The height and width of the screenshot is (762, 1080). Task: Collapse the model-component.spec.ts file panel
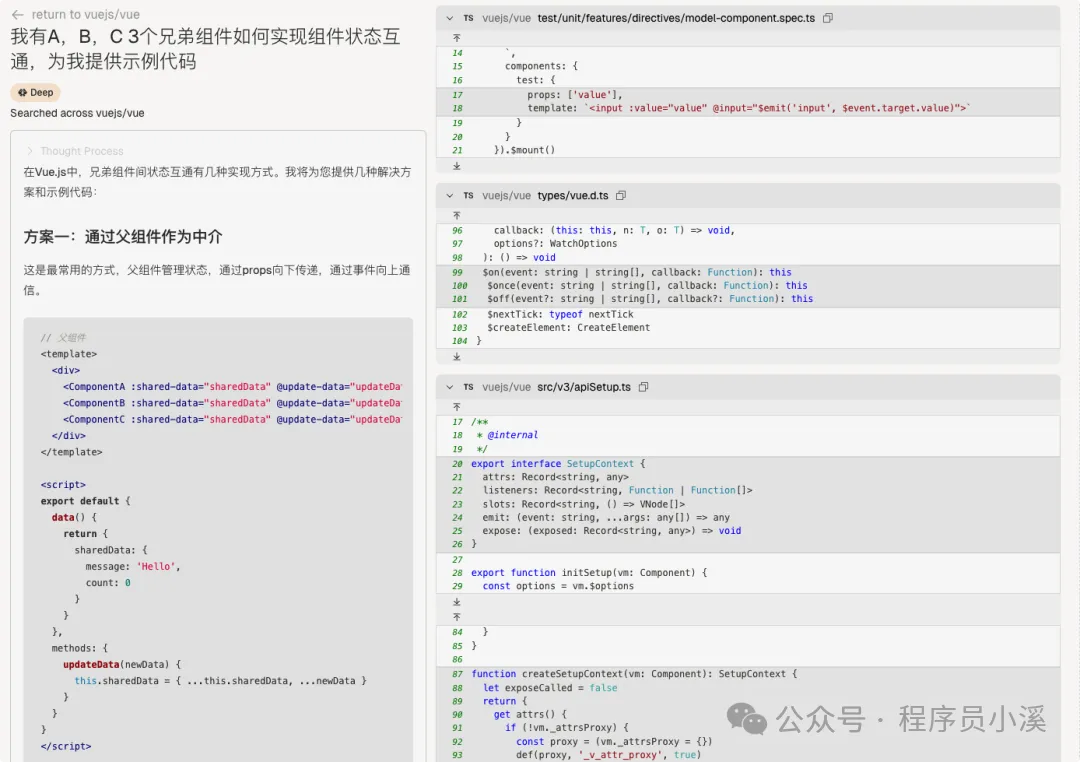[450, 18]
